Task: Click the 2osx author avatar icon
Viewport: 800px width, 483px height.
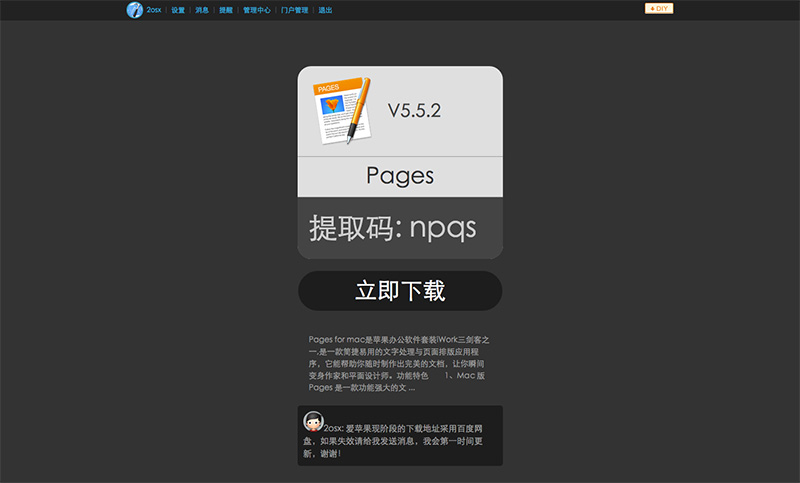Action: coord(313,421)
